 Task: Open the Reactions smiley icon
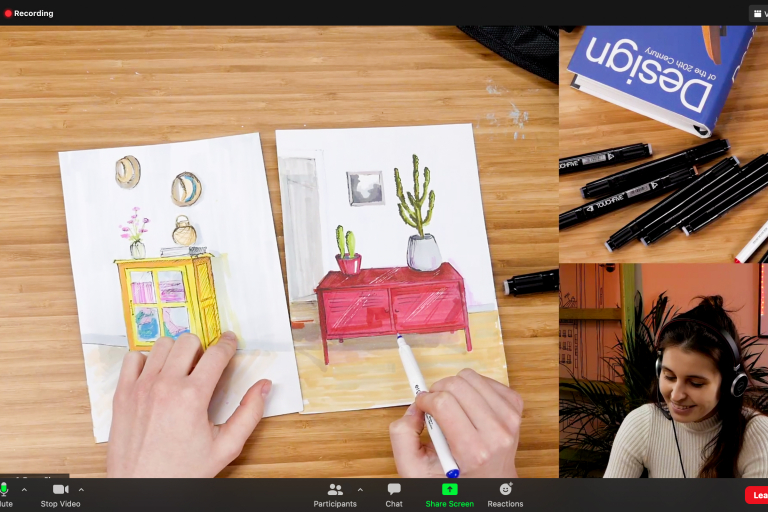click(x=505, y=489)
